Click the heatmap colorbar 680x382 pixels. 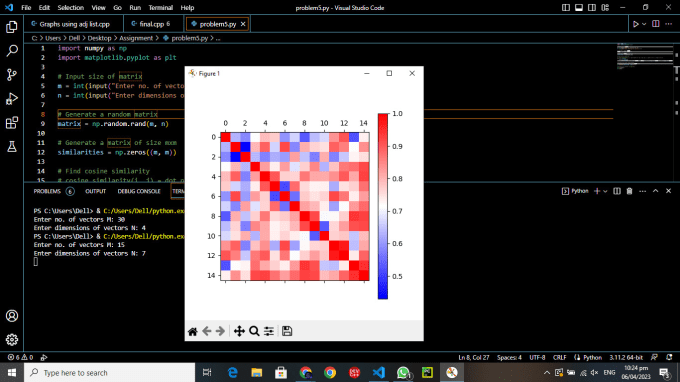click(x=382, y=206)
